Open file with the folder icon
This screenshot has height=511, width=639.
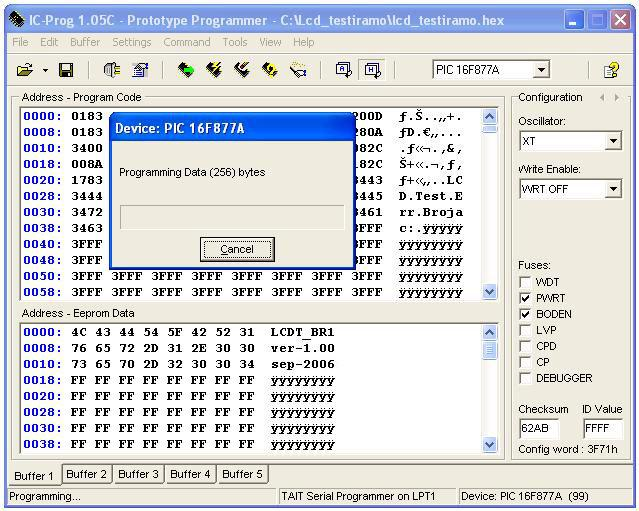coord(25,70)
